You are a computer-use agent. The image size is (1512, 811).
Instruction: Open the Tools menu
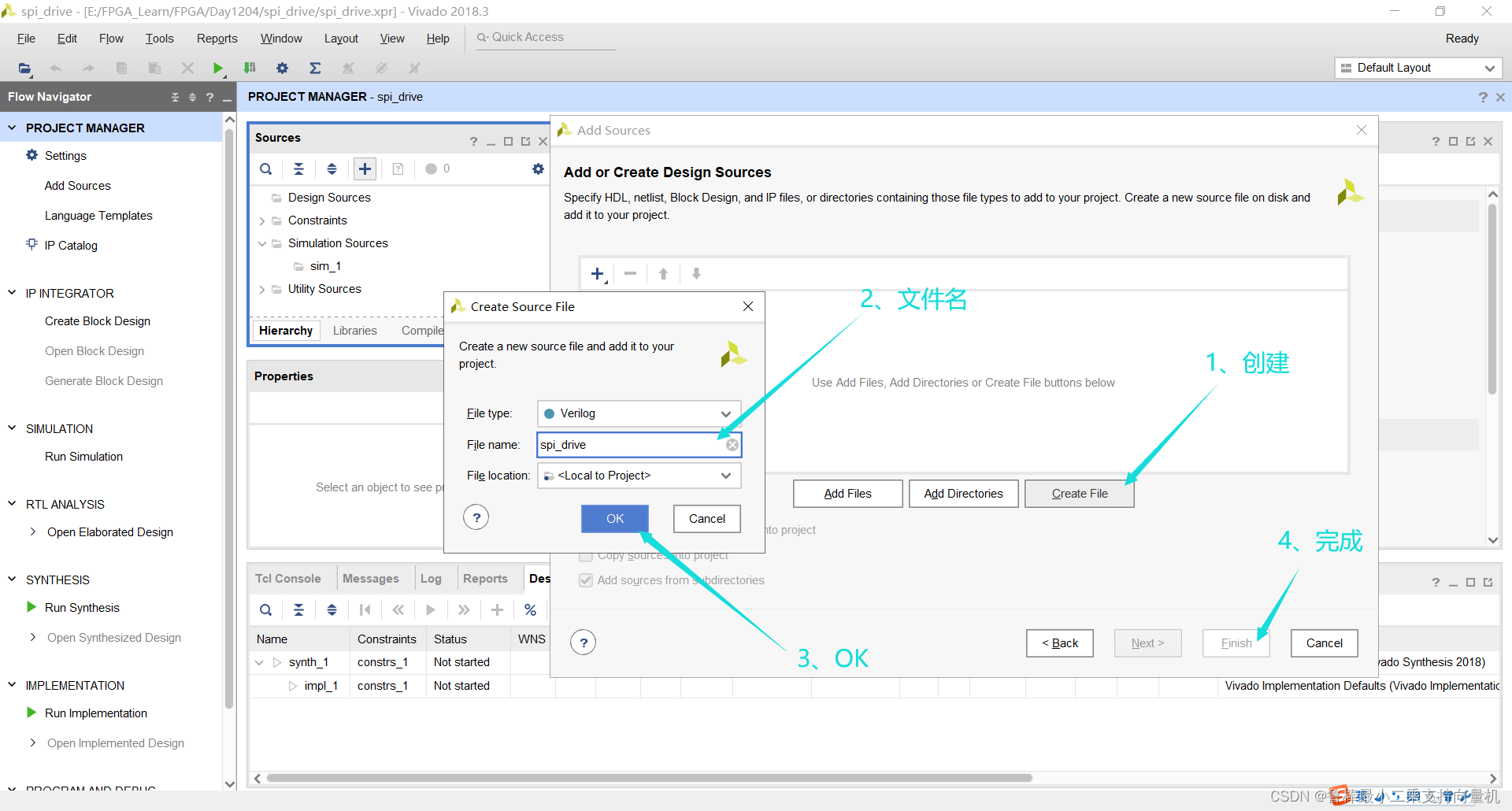click(159, 39)
